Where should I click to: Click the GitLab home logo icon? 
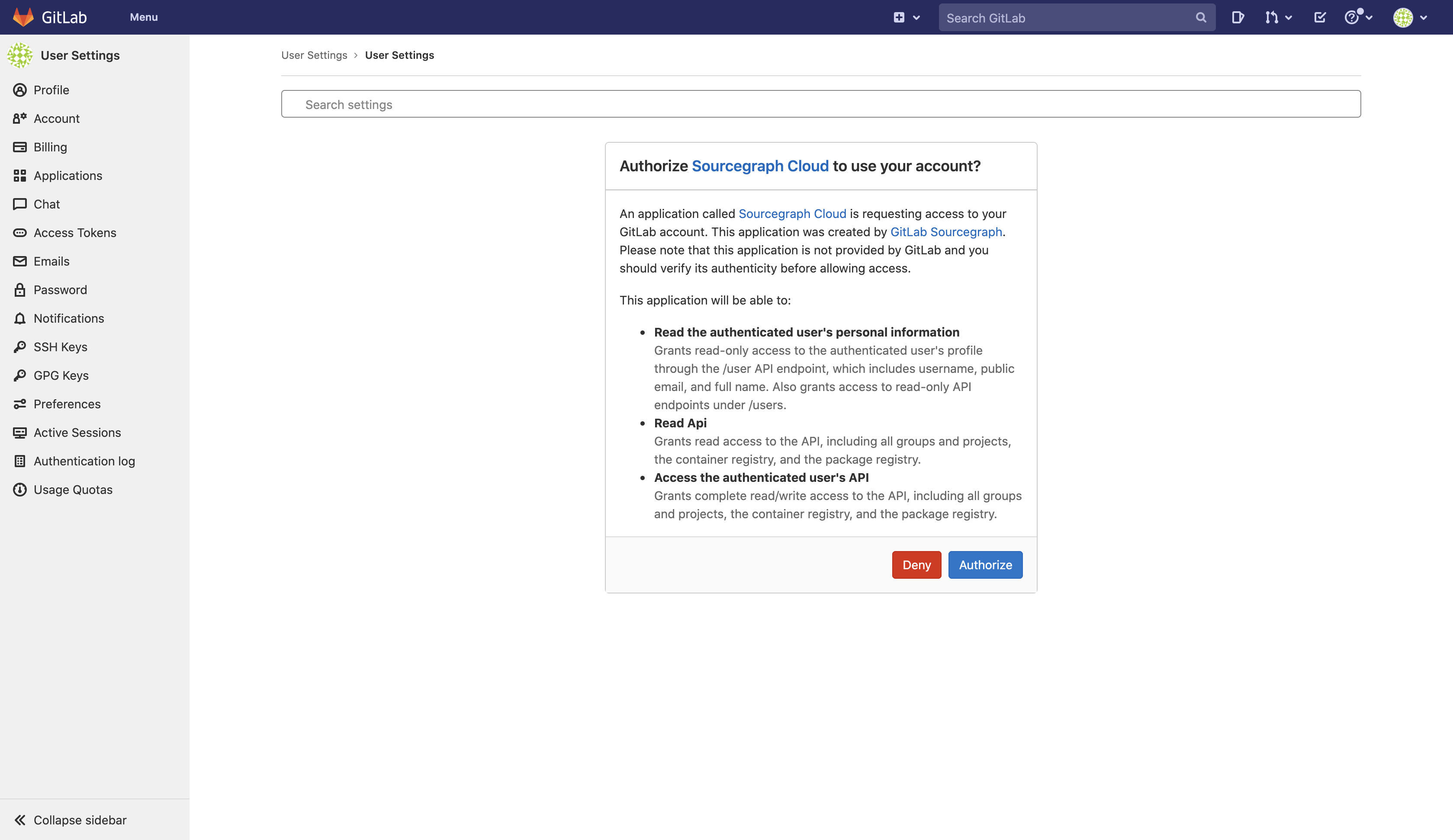point(22,17)
